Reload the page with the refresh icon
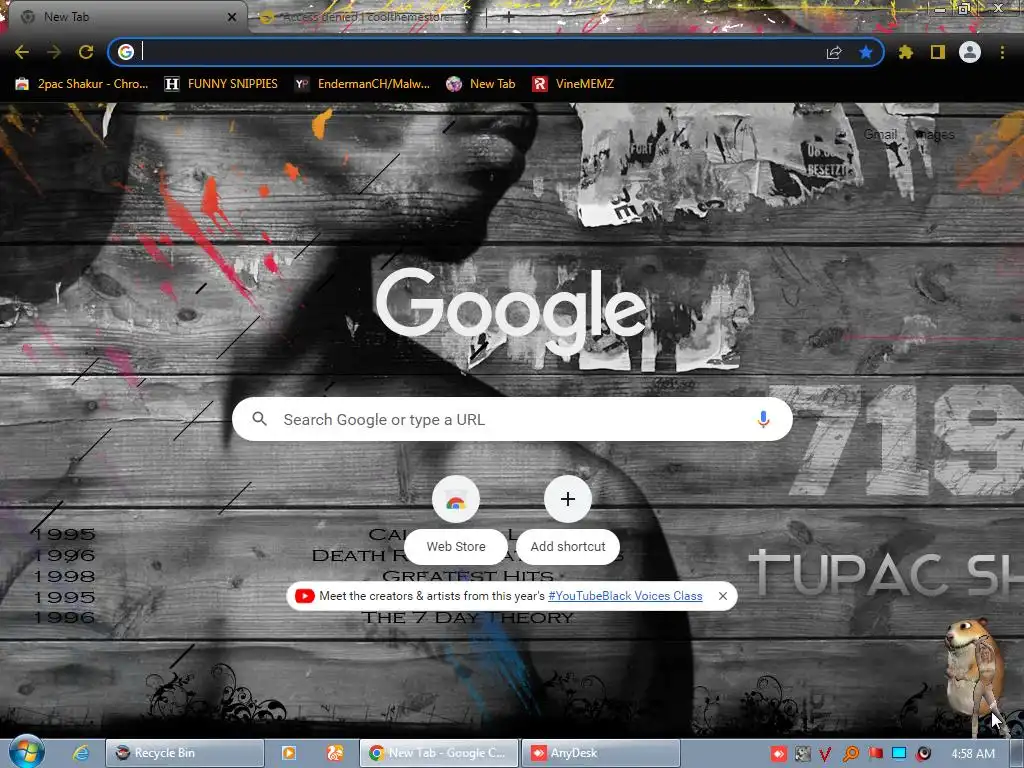 pyautogui.click(x=86, y=52)
